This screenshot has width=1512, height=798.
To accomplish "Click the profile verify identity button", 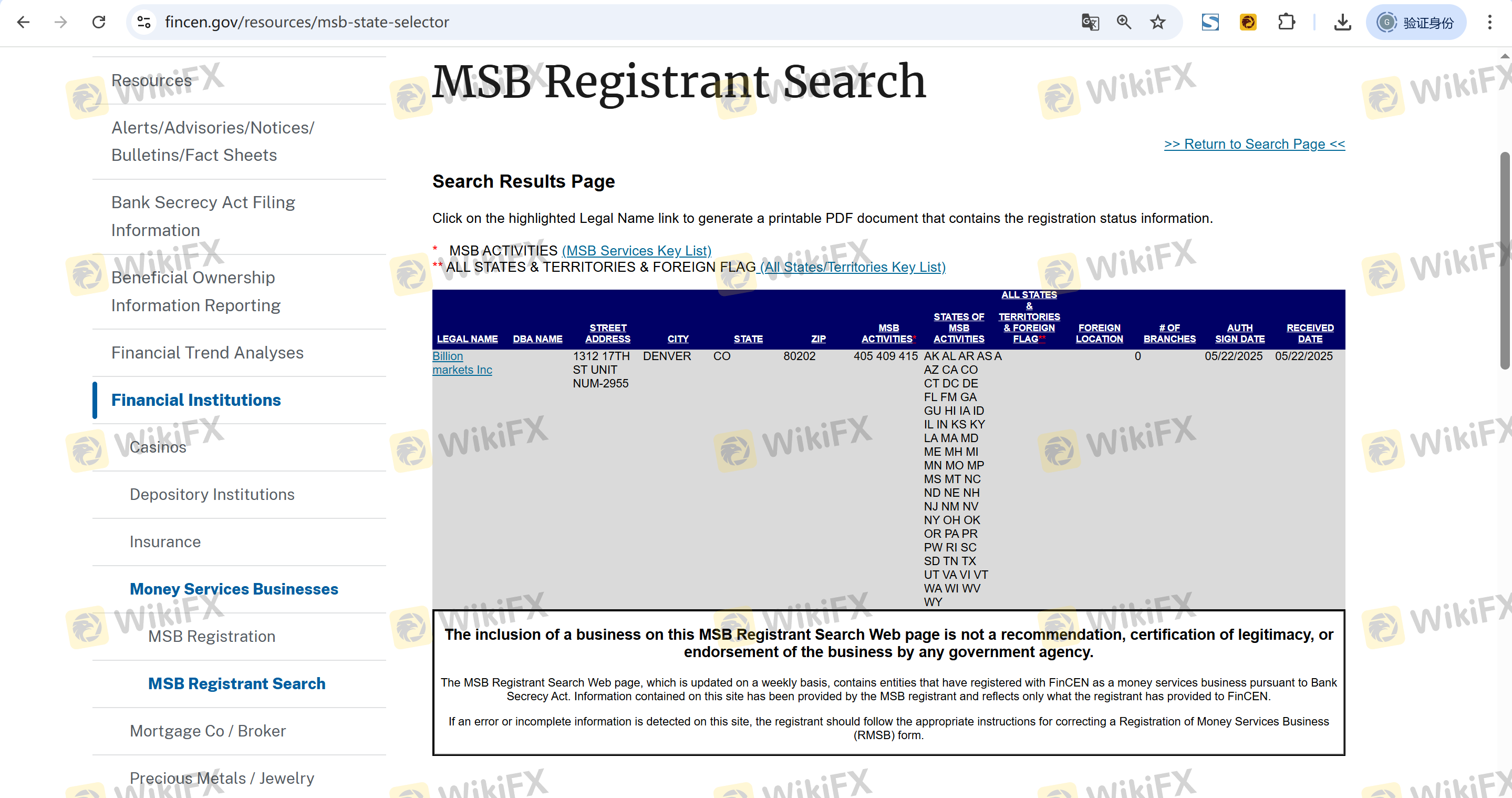I will (1416, 22).
